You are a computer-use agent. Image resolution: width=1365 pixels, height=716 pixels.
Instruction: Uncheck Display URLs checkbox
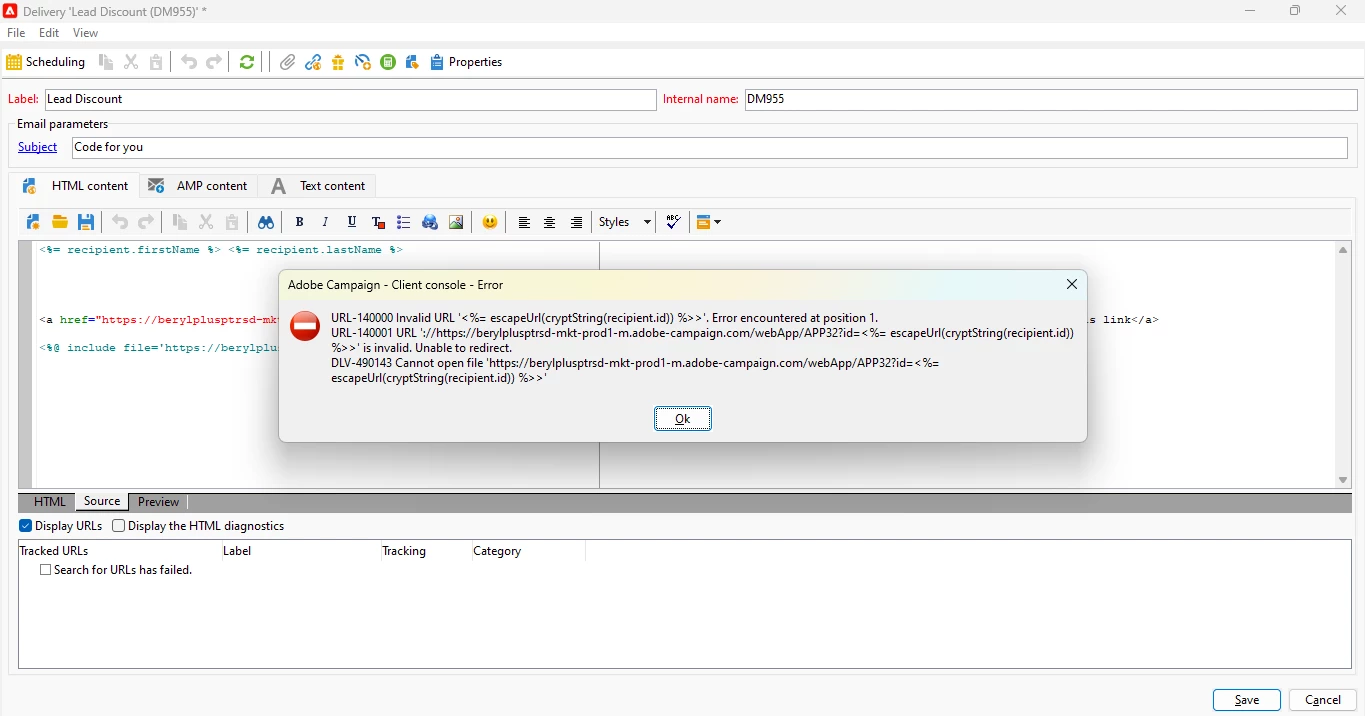25,526
